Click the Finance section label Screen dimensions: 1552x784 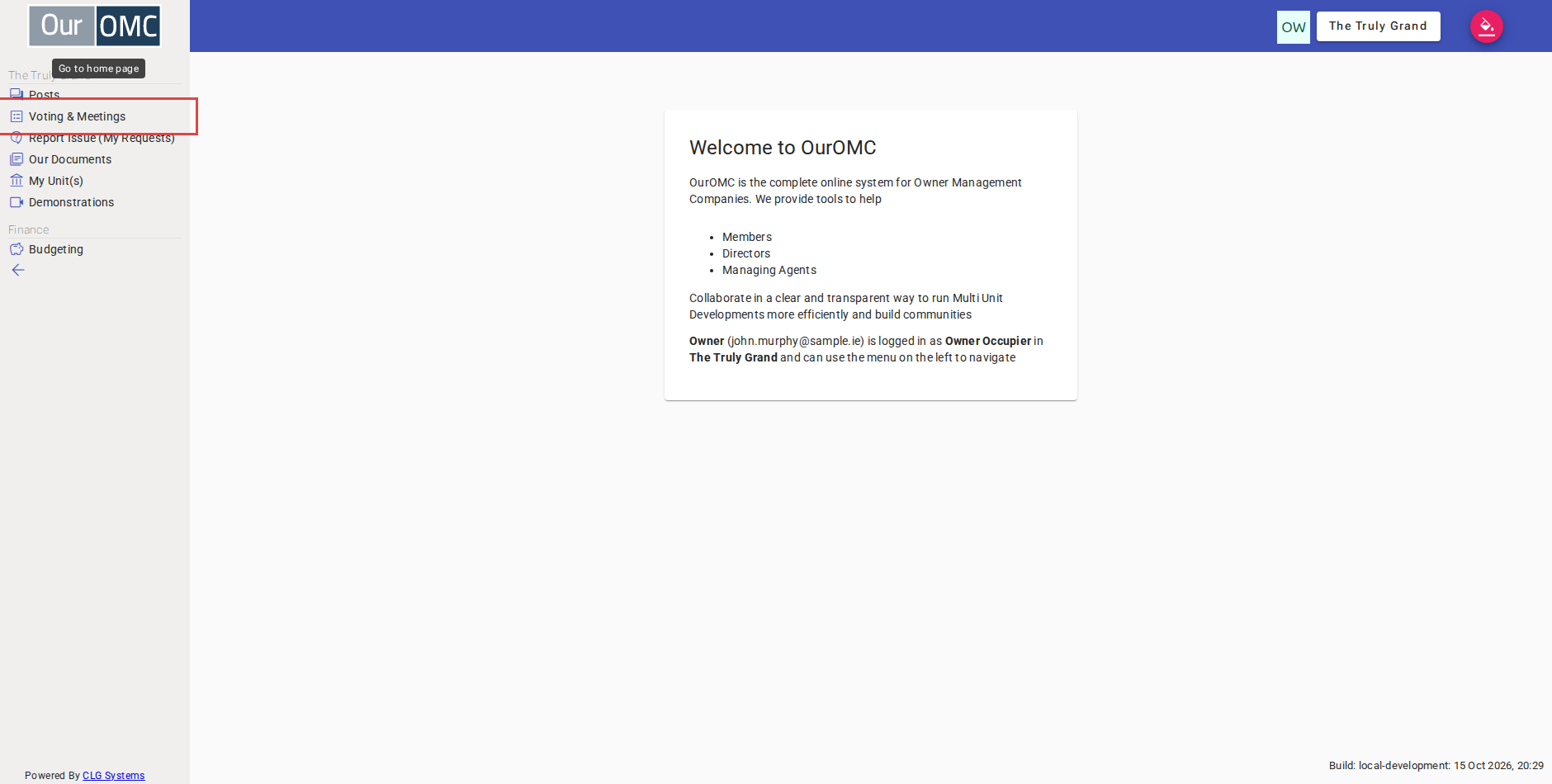coord(29,229)
